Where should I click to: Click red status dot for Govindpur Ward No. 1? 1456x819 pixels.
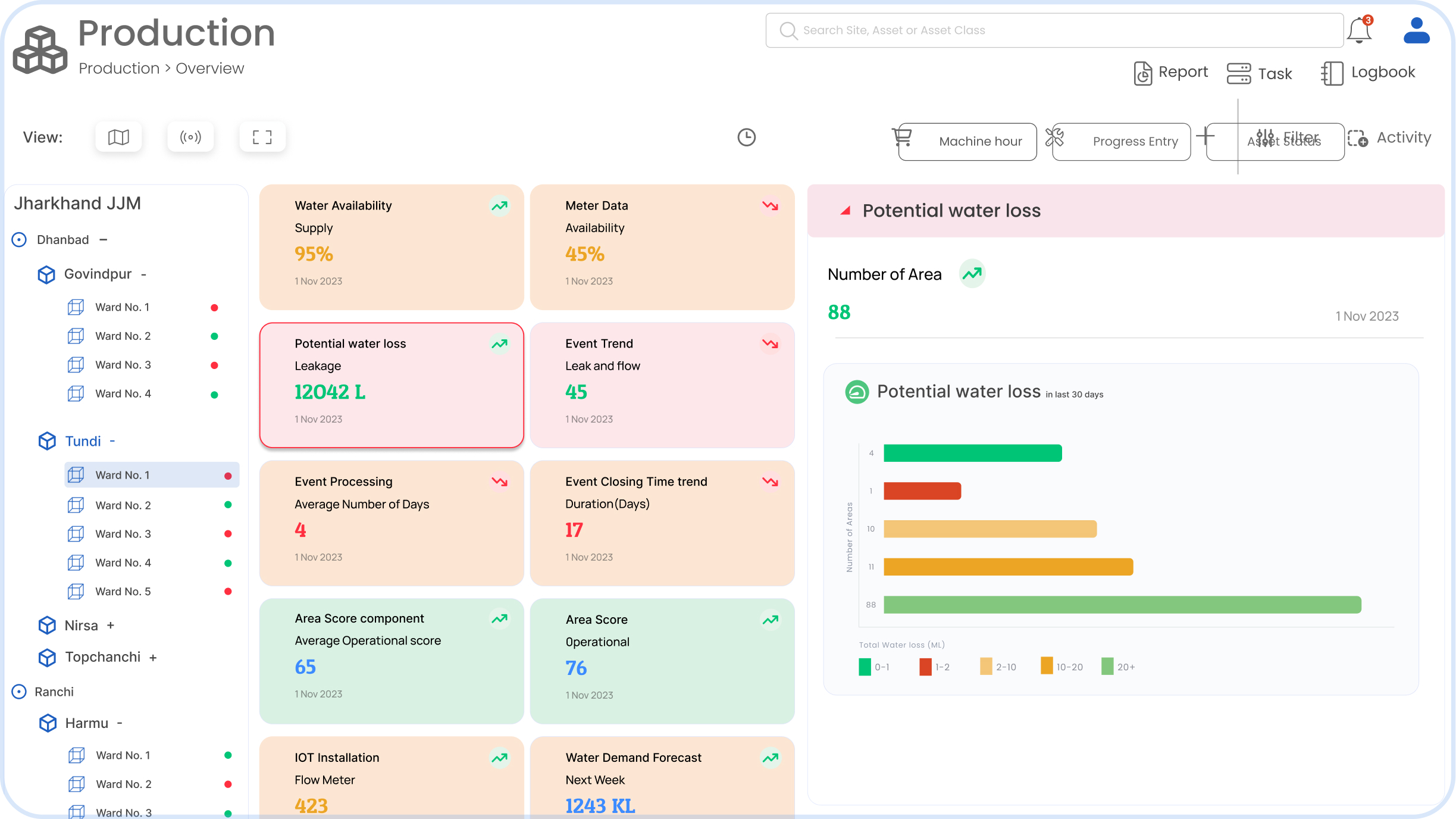click(214, 308)
